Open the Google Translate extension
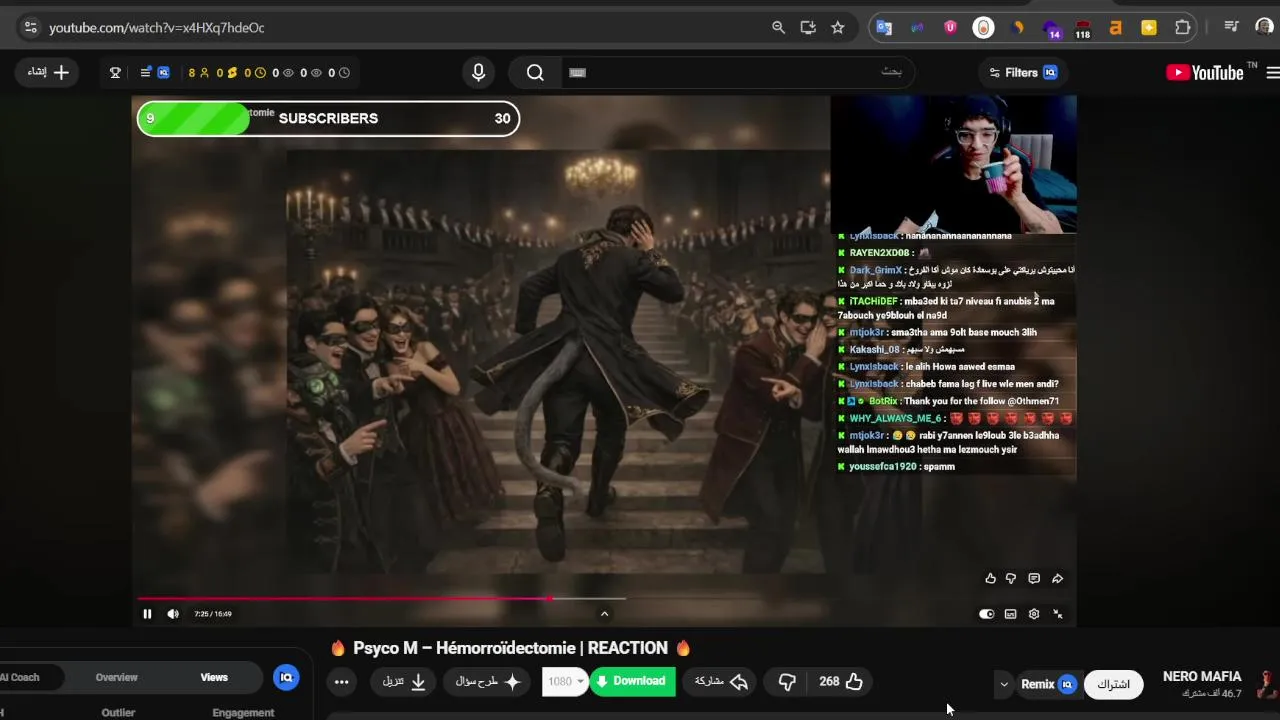1280x720 pixels. pyautogui.click(x=884, y=28)
